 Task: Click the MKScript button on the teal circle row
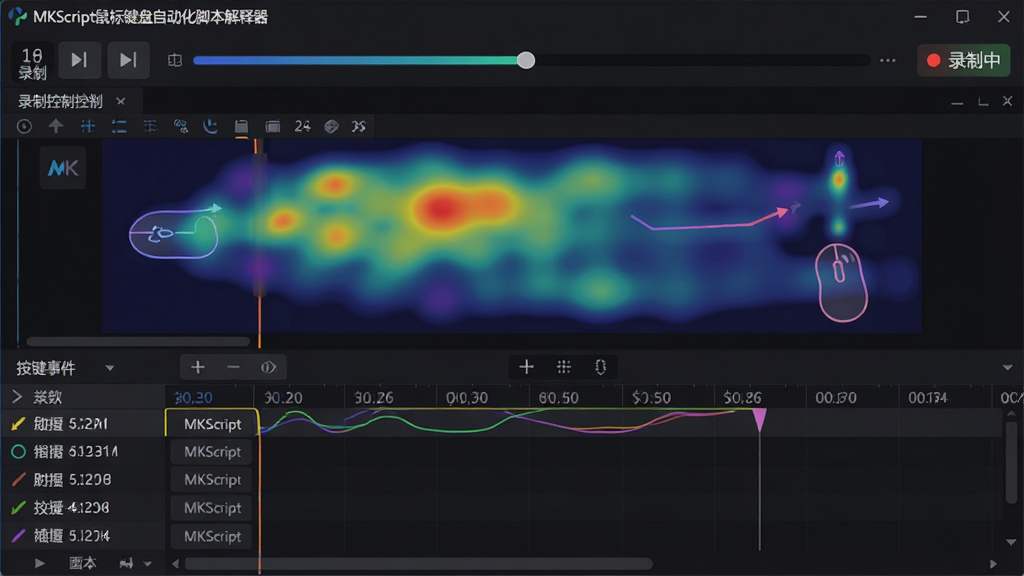[x=211, y=451]
